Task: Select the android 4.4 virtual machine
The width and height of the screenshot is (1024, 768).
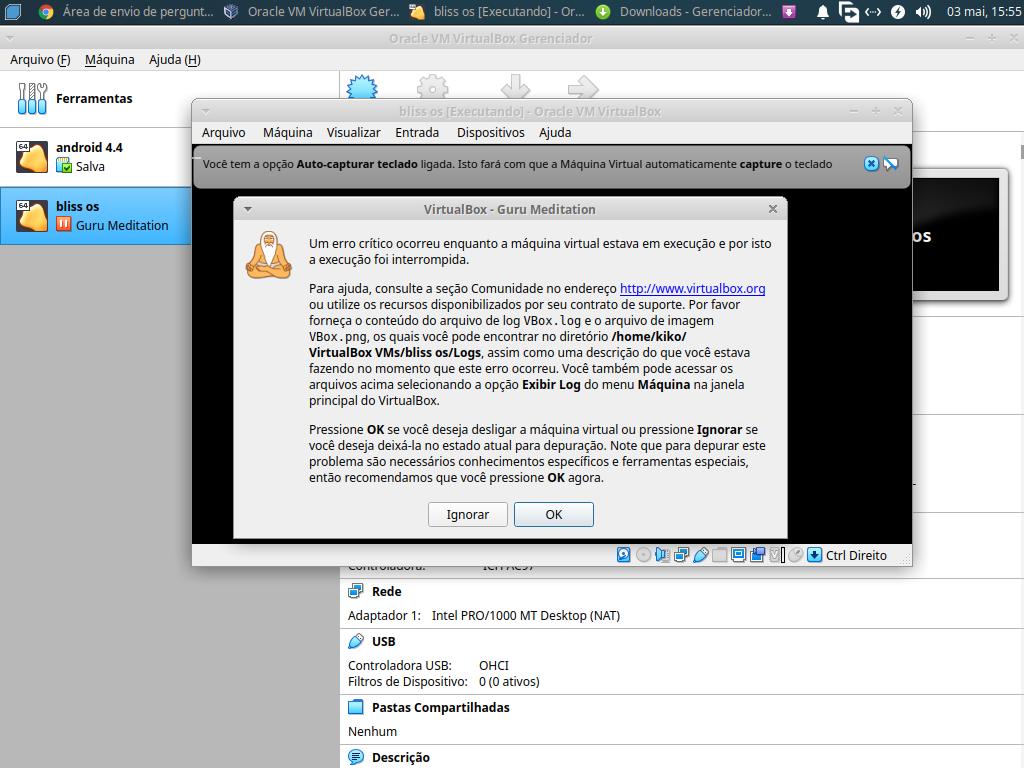Action: click(95, 157)
